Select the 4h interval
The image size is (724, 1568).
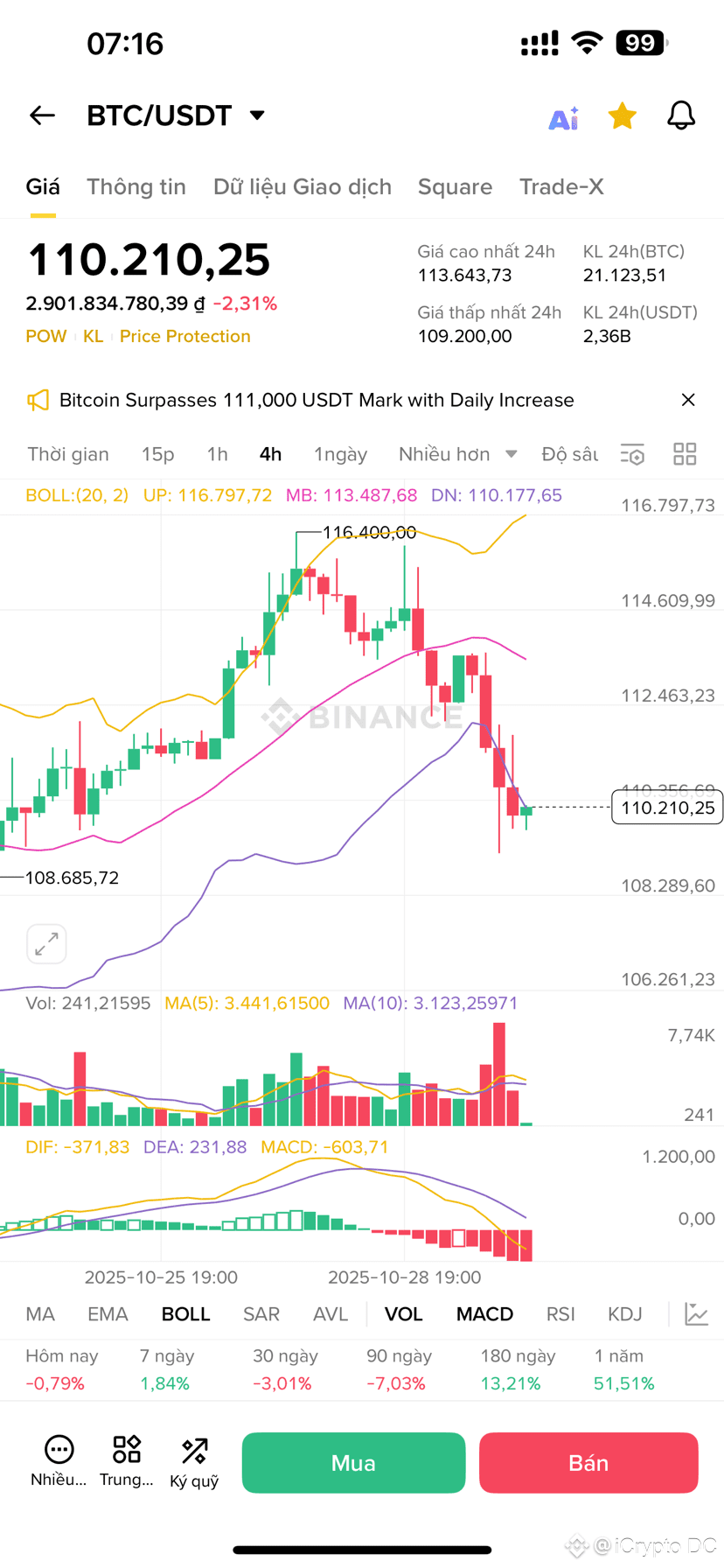click(270, 454)
